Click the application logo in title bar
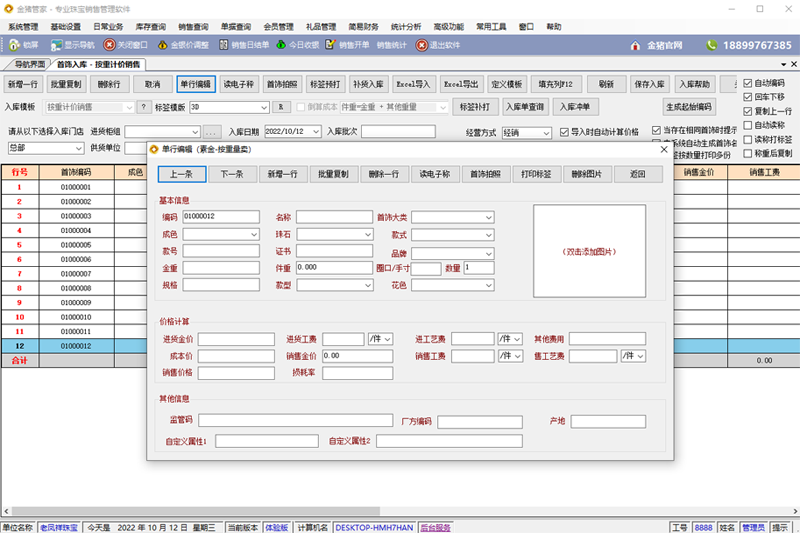The height and width of the screenshot is (533, 800). pos(8,9)
